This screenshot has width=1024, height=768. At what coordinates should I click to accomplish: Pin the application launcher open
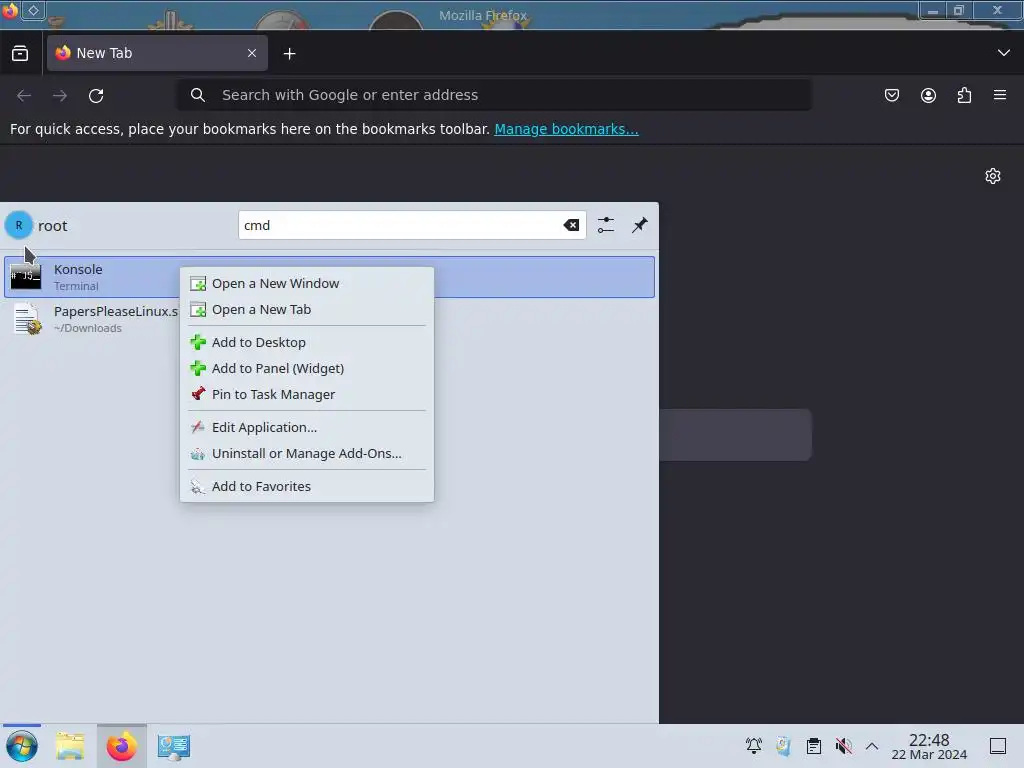[x=639, y=225]
